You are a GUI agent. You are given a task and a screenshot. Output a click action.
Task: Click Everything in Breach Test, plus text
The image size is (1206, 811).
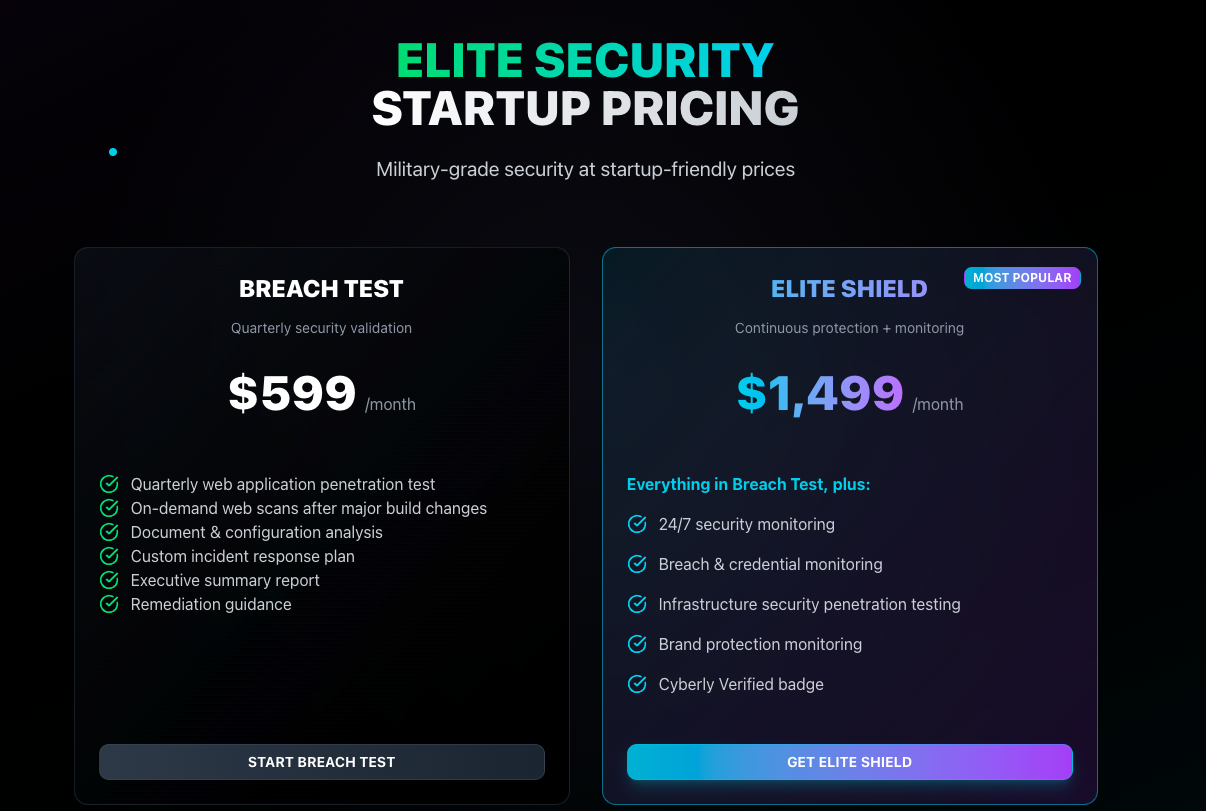[x=749, y=484]
